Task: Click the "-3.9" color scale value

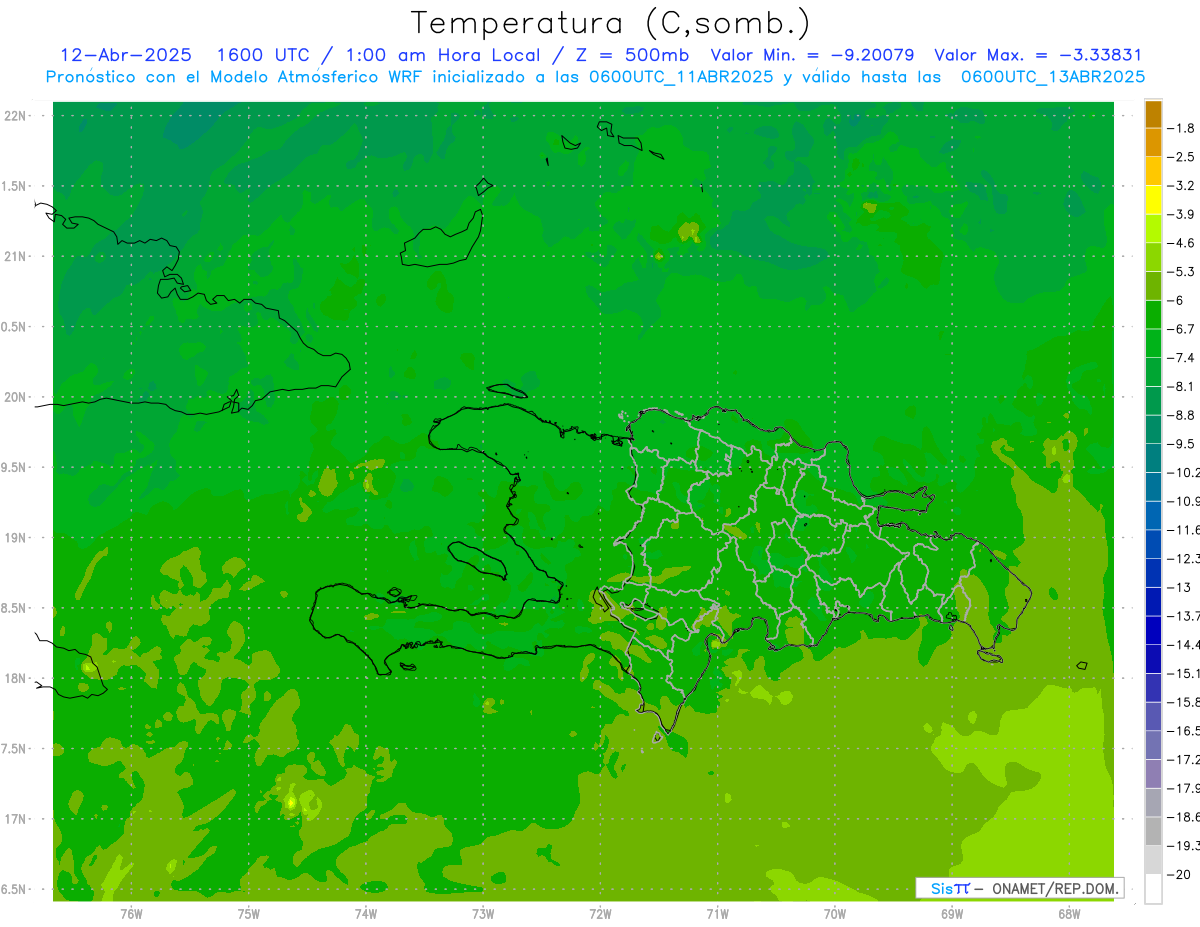Action: coord(1183,214)
